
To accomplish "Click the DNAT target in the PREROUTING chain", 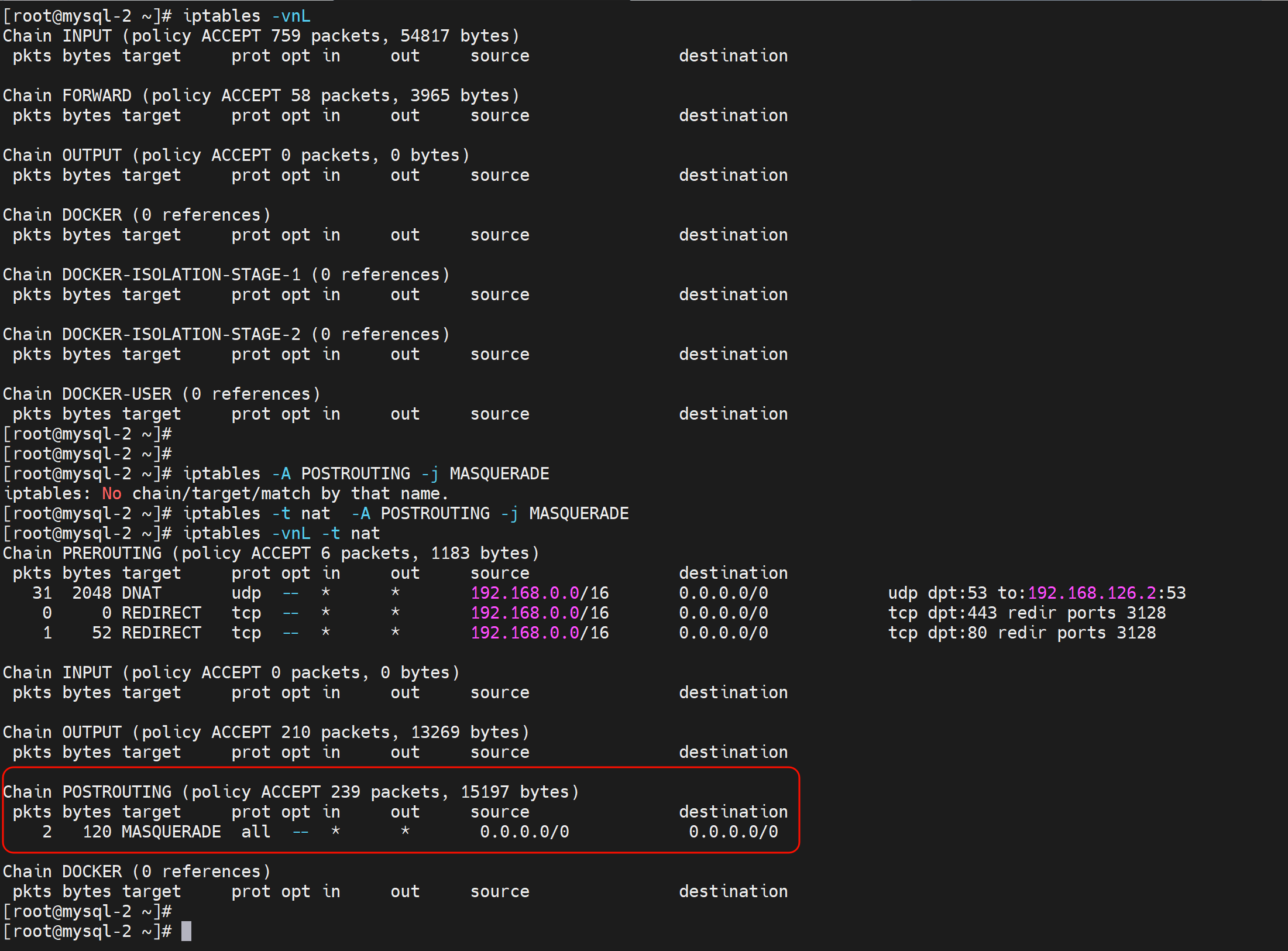I will (141, 593).
